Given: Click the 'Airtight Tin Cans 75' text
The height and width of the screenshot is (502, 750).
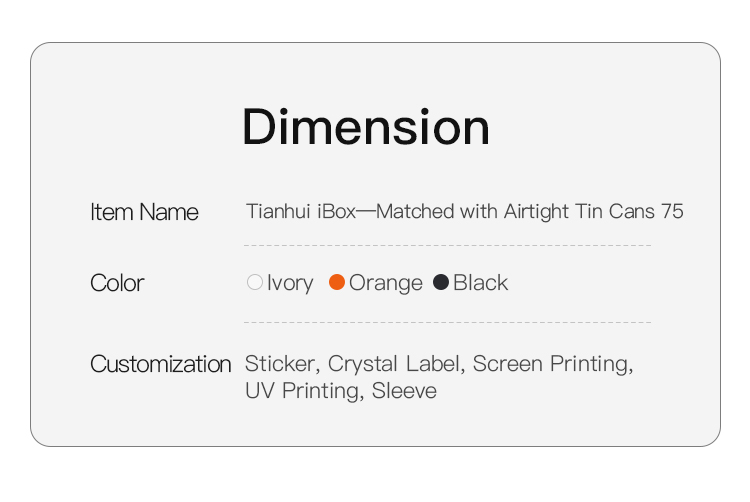Looking at the screenshot, I should click(594, 212).
